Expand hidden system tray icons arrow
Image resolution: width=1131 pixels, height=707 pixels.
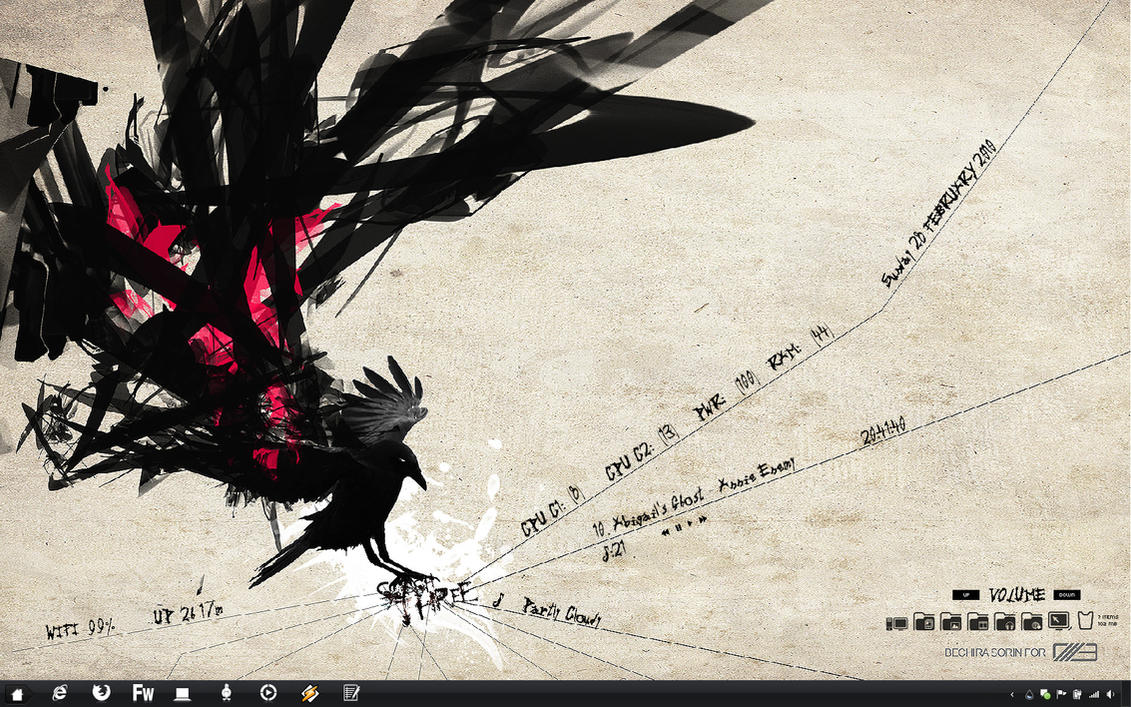[x=1012, y=694]
